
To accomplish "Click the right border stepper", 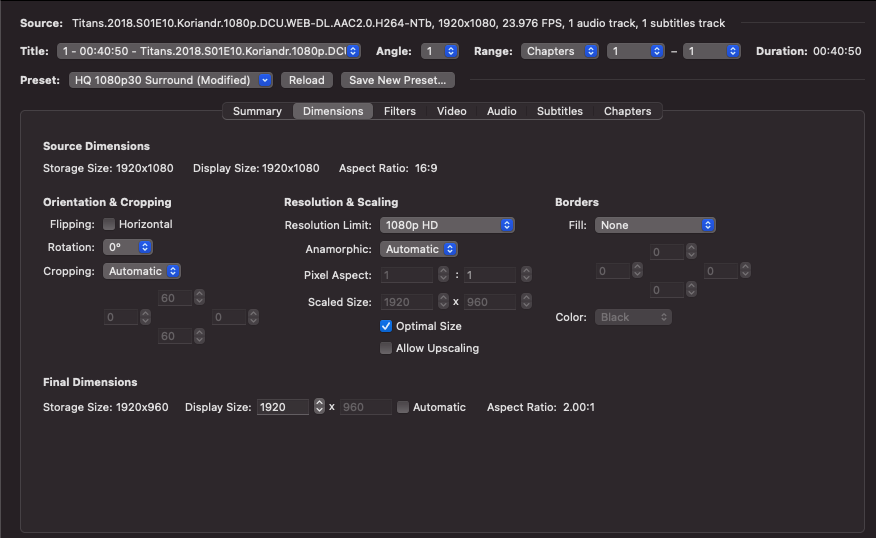I will click(x=745, y=270).
